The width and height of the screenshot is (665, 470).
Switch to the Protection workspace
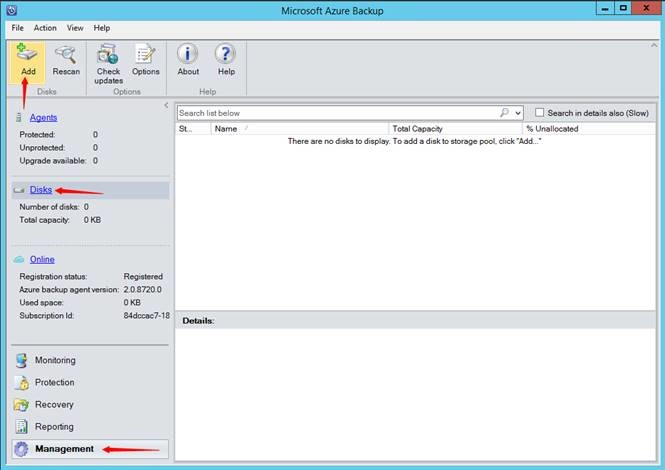coord(54,382)
